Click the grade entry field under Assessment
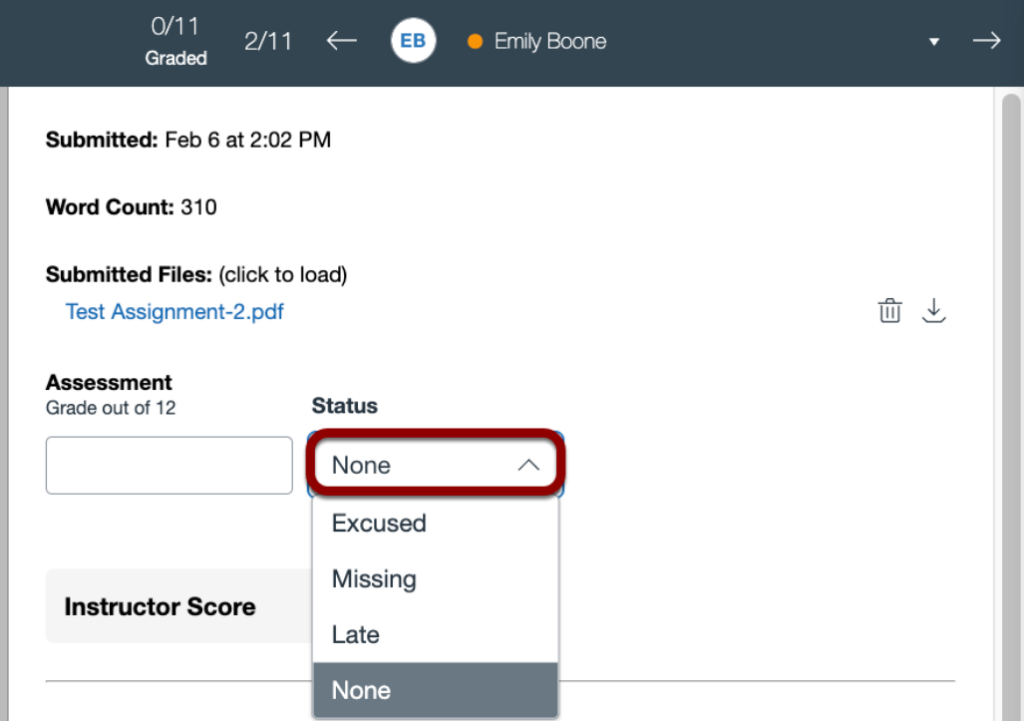Image resolution: width=1024 pixels, height=721 pixels. (168, 465)
